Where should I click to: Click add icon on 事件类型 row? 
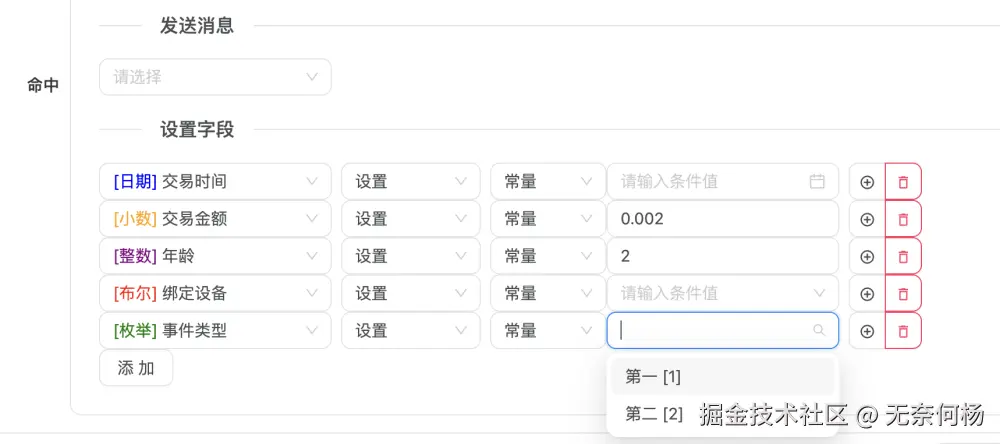click(867, 330)
